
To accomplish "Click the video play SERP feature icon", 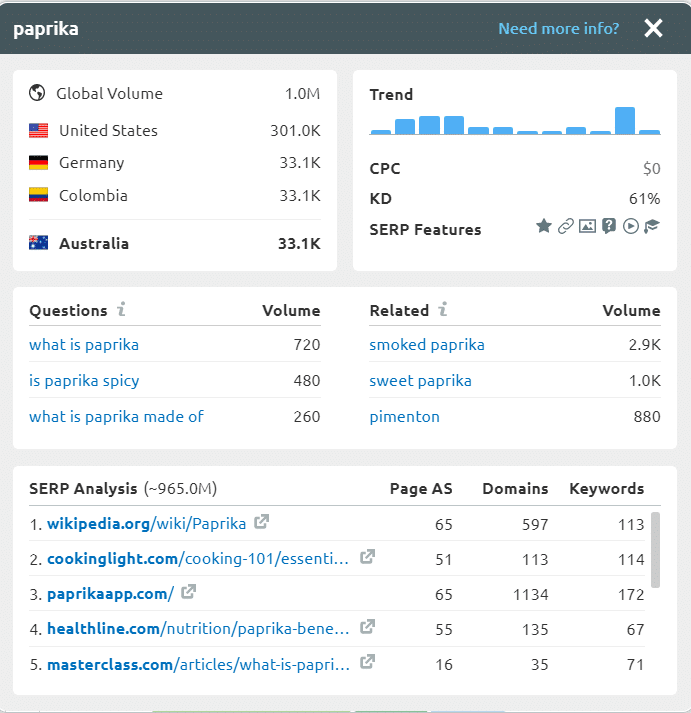I will click(630, 227).
